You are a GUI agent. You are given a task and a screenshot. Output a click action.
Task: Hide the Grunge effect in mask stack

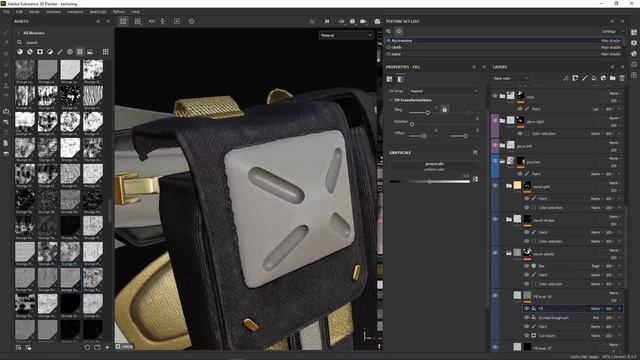527,318
